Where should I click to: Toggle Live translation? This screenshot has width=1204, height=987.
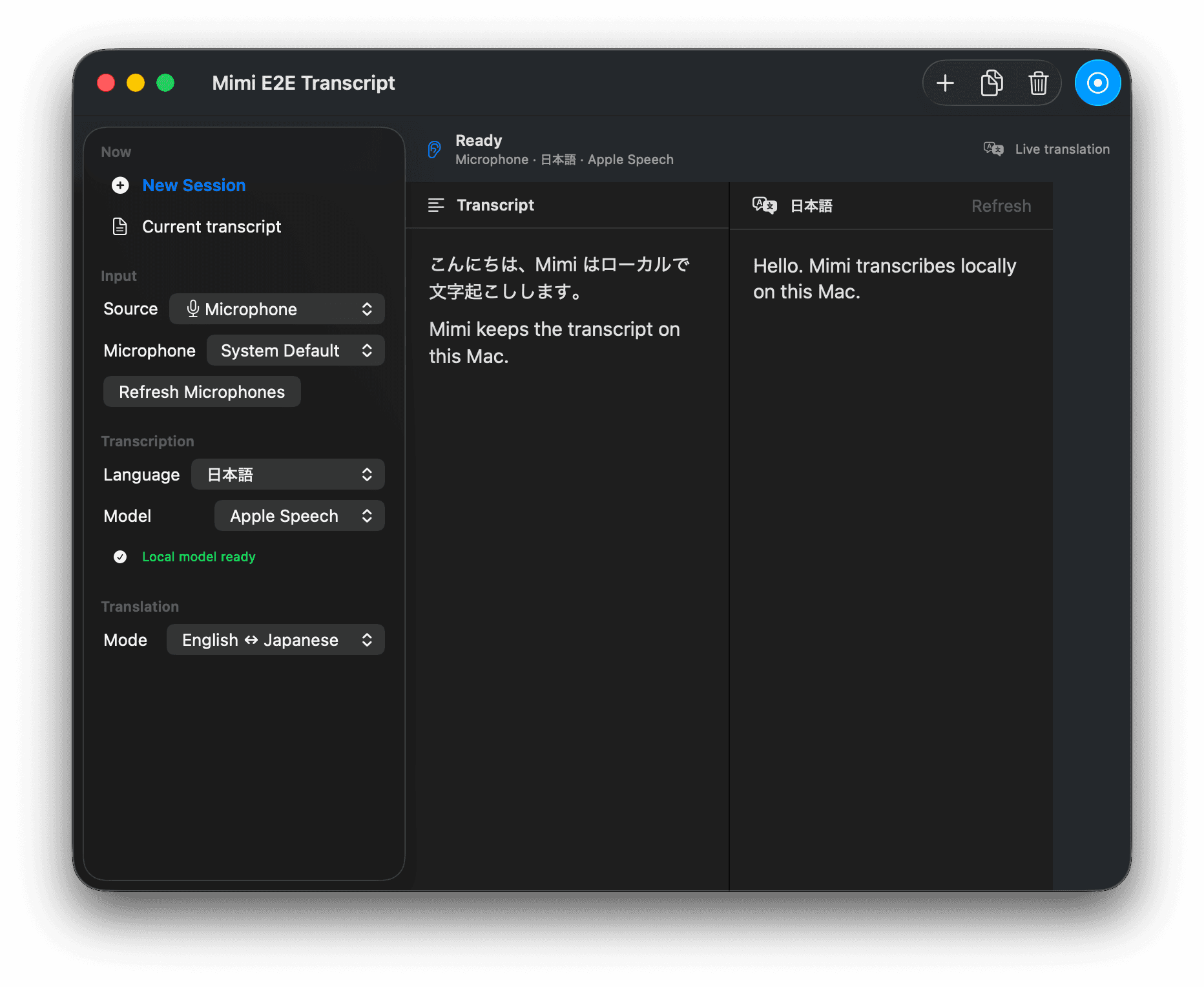1046,149
